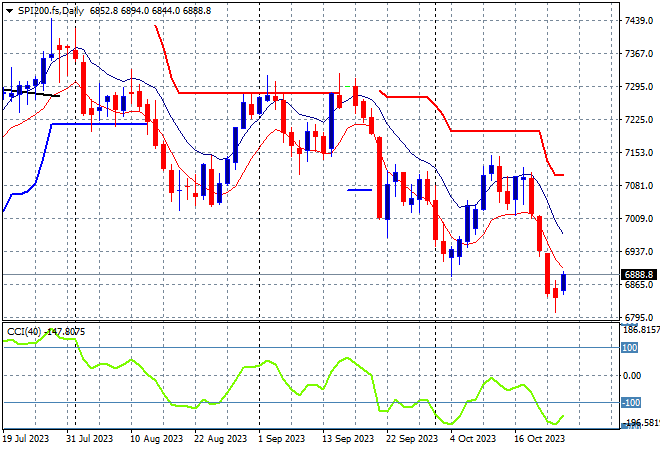660x450 pixels.
Task: Click the blue support line near 7215
Action: coord(99,124)
